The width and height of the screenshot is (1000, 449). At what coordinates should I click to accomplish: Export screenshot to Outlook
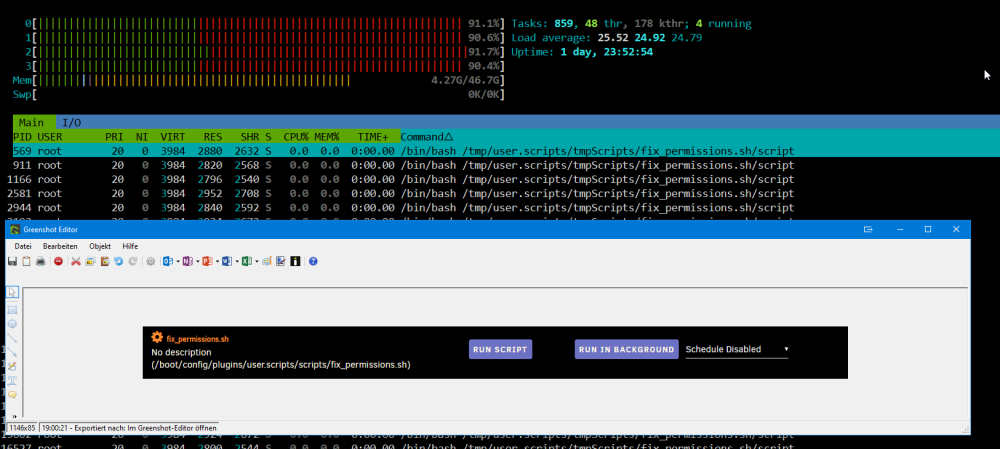(x=168, y=261)
